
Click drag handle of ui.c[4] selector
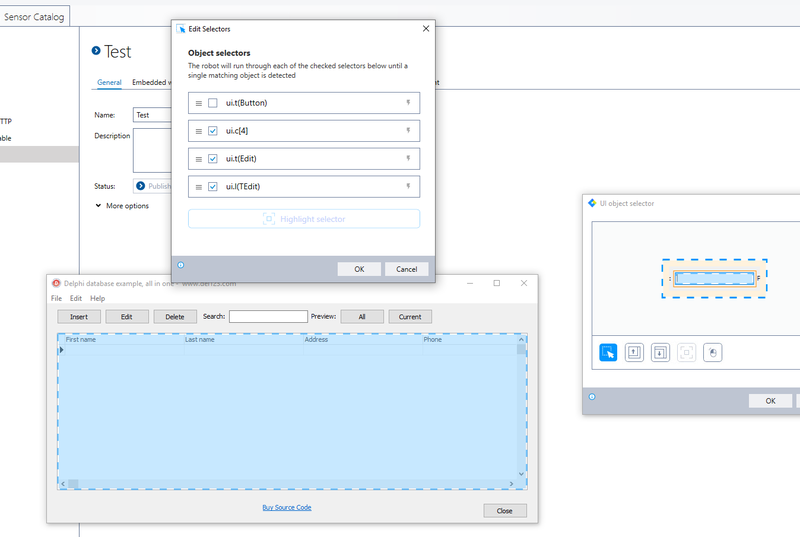coord(198,131)
